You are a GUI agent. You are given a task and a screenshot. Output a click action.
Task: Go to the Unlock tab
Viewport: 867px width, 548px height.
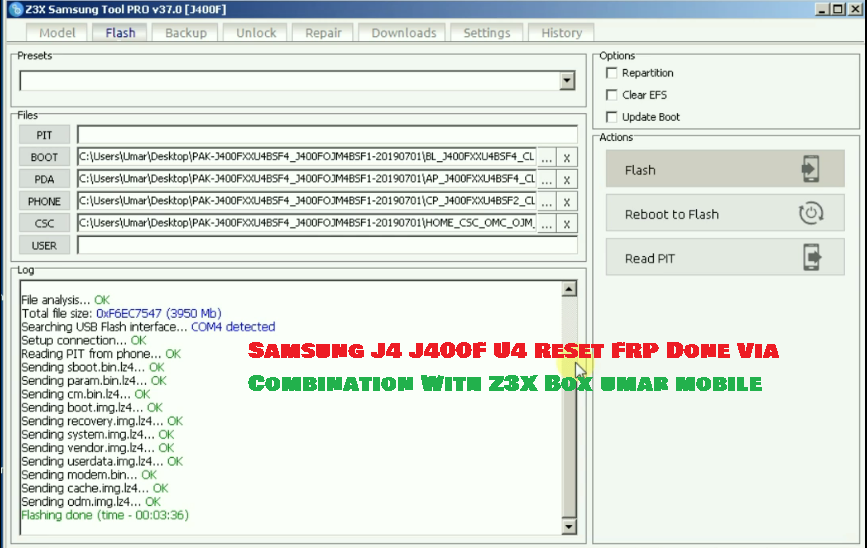click(256, 33)
